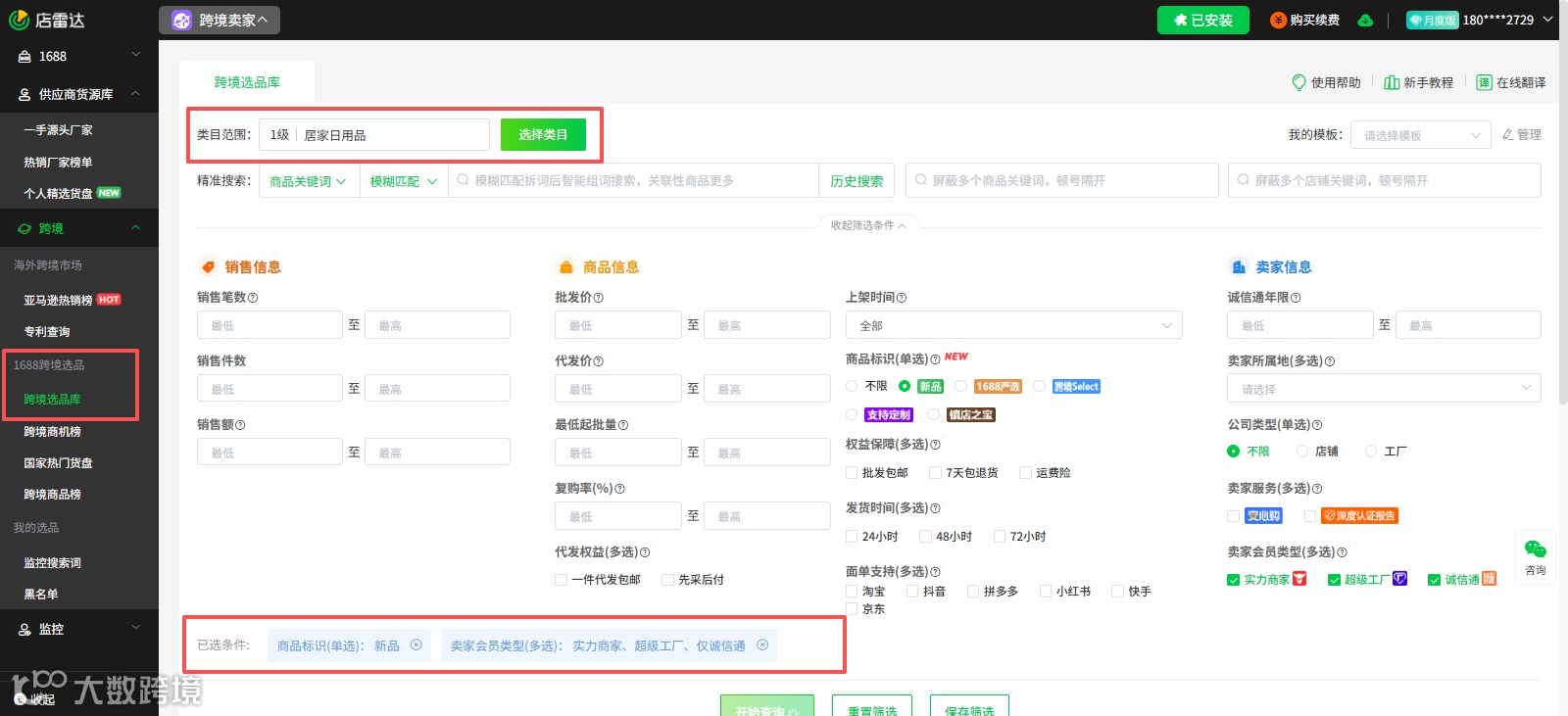Click the 保存筛选 button
Screen dimensions: 1568x716
(x=969, y=706)
